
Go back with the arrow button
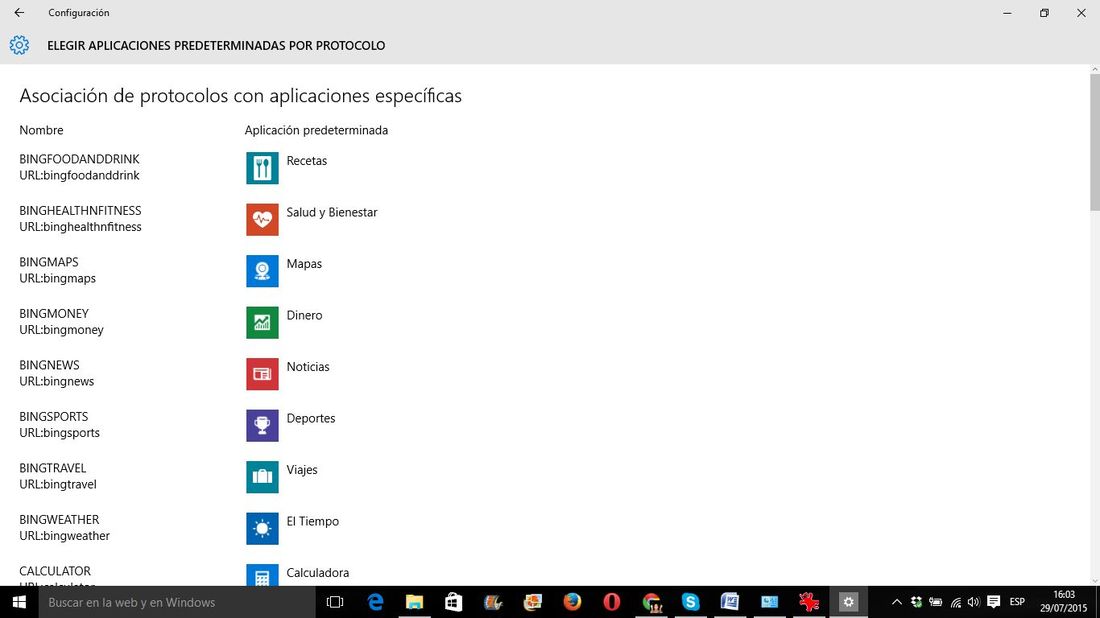click(x=19, y=13)
